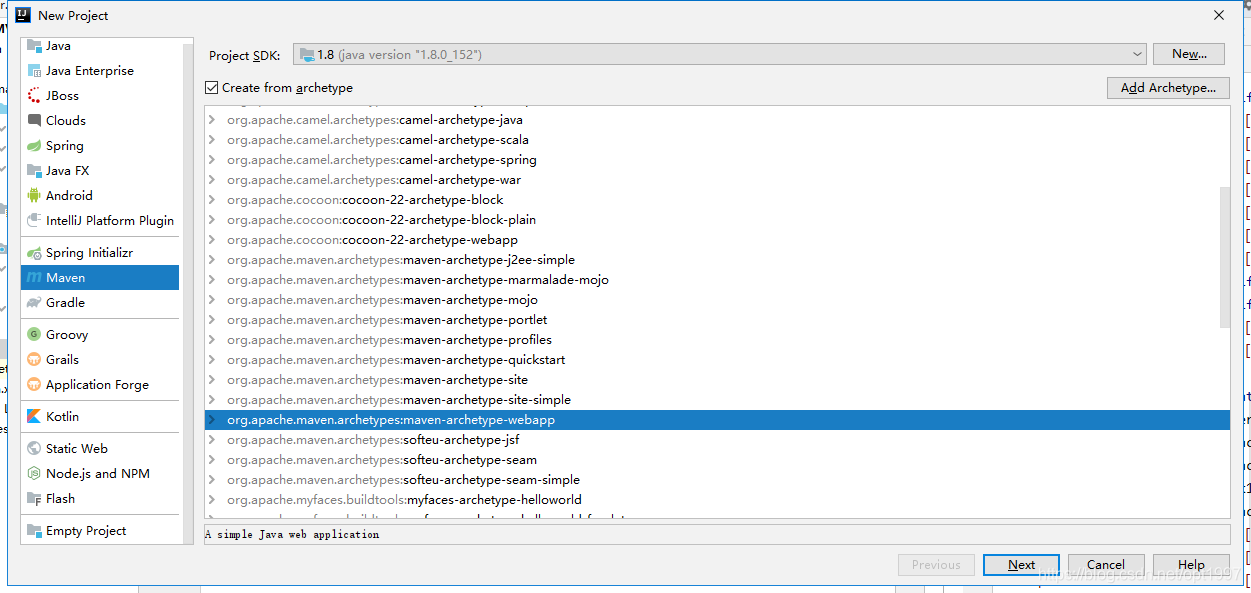The image size is (1251, 593).
Task: Expand maven-archetype-quickstart node
Action: coord(212,360)
